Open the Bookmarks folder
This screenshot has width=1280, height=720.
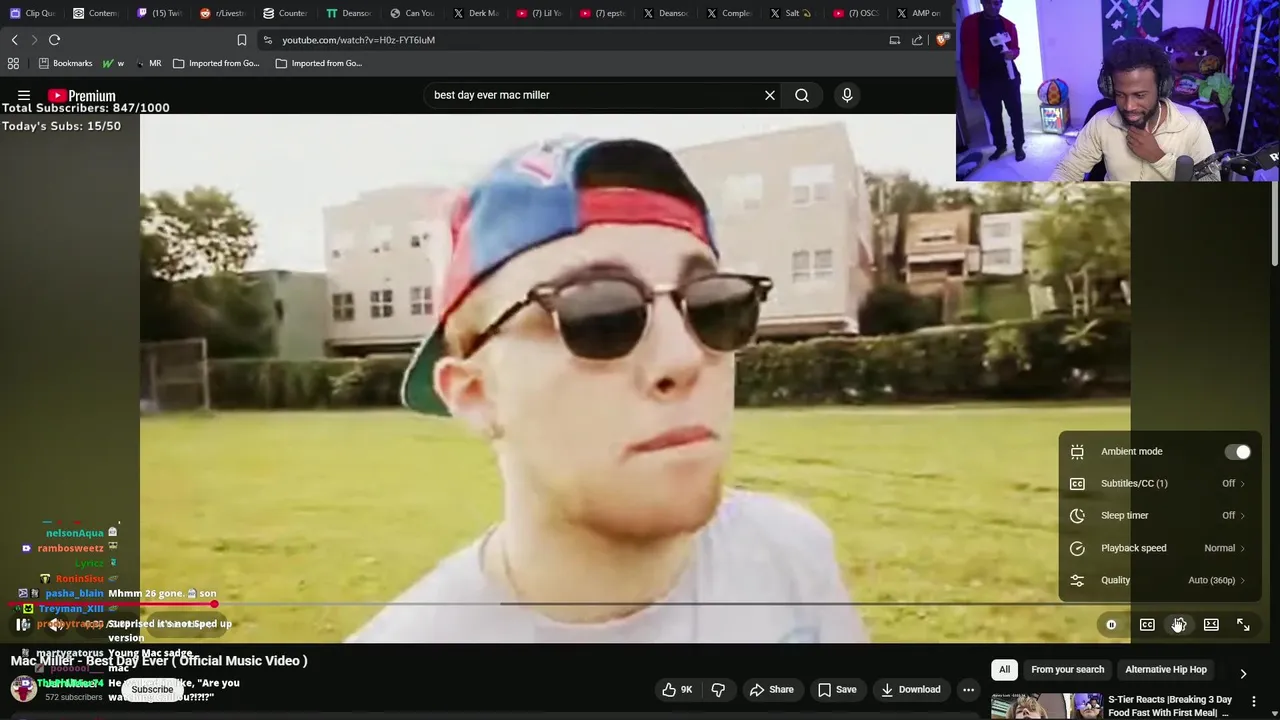pos(65,63)
